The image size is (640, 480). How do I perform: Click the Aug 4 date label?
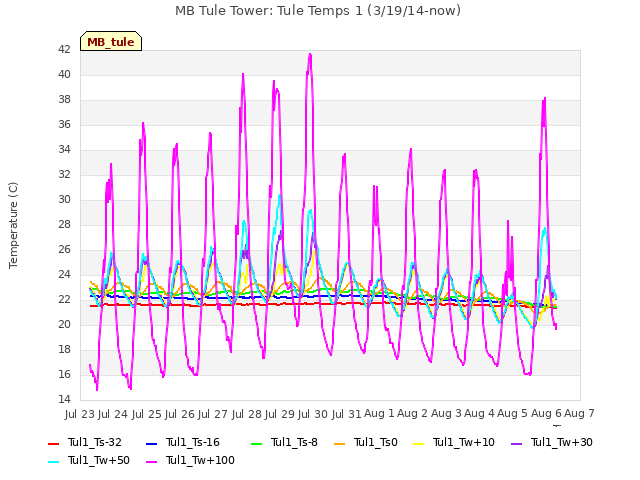click(x=479, y=414)
